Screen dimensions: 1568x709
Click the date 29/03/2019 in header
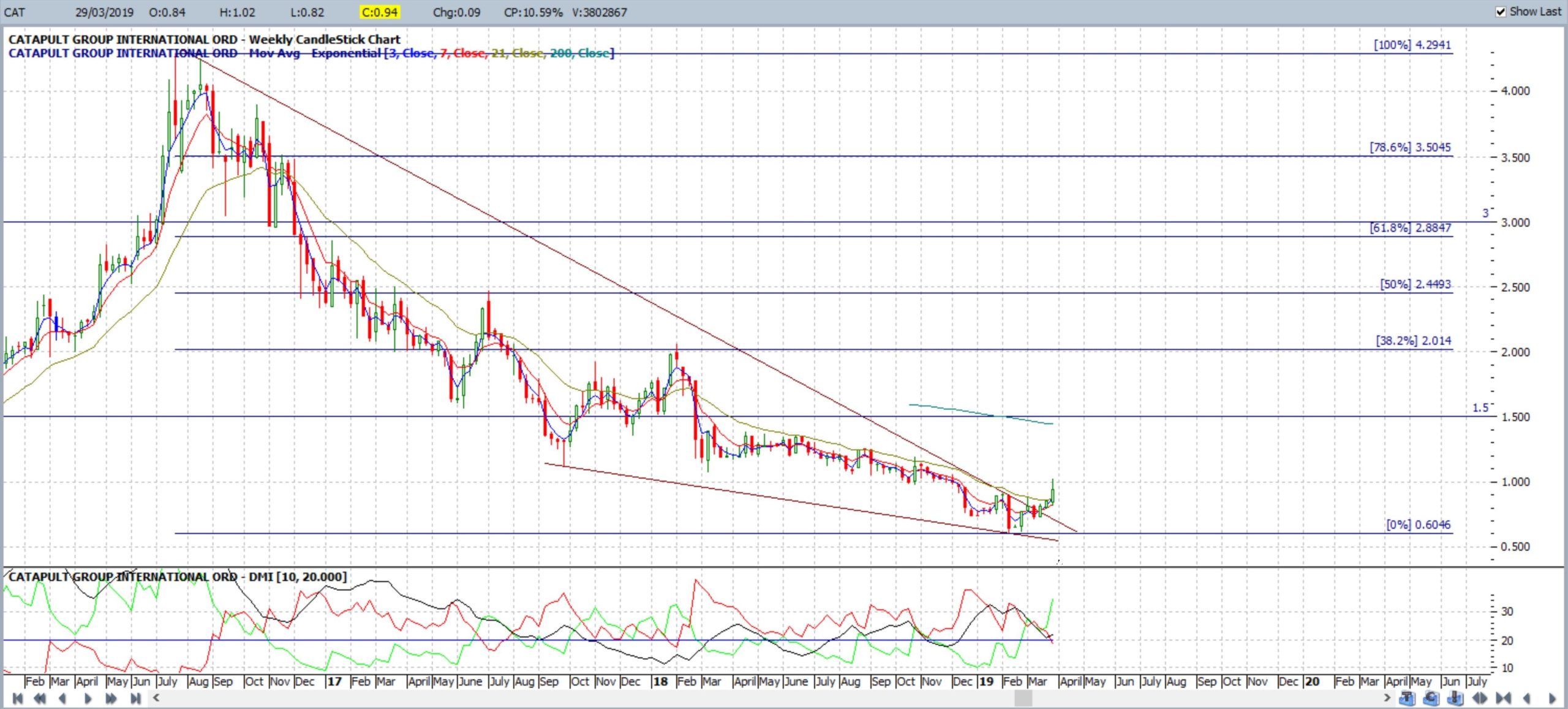click(104, 12)
